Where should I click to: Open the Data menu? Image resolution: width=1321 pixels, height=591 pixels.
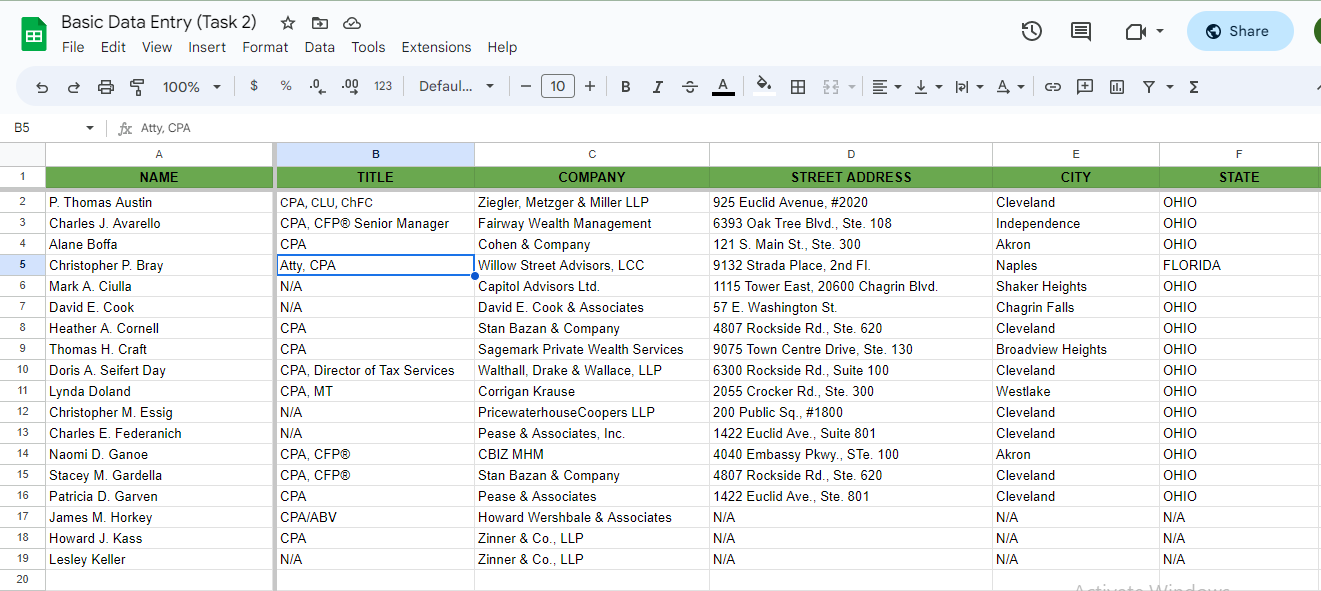(320, 47)
